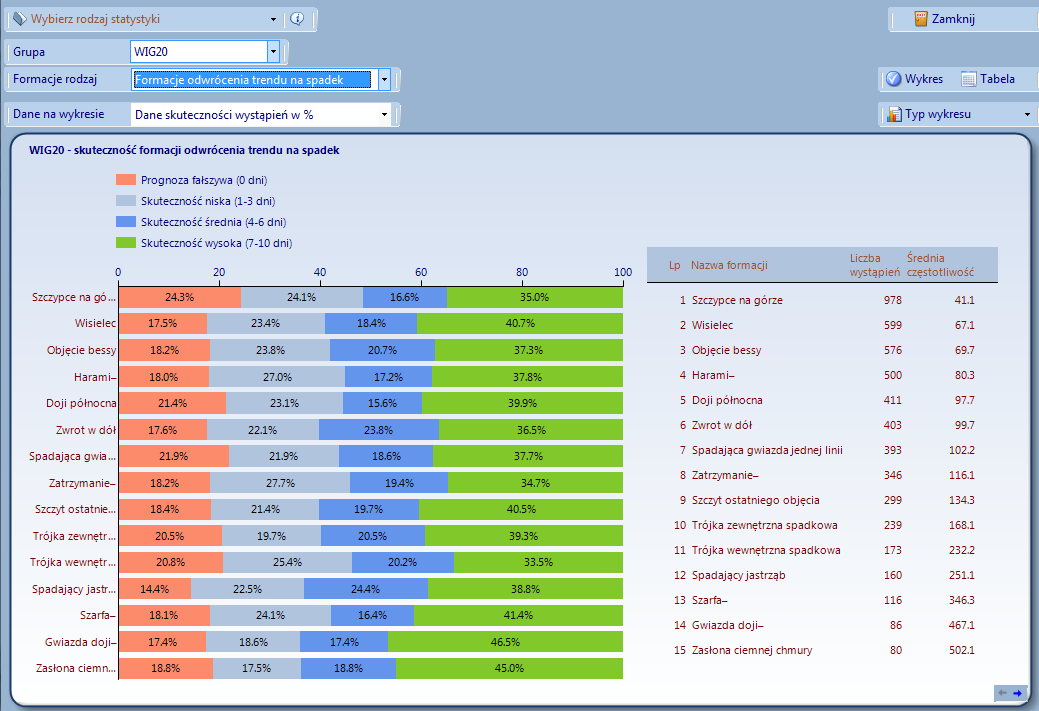1039x711 pixels.
Task: Click the Typ wykresu chart icon
Action: coord(895,114)
